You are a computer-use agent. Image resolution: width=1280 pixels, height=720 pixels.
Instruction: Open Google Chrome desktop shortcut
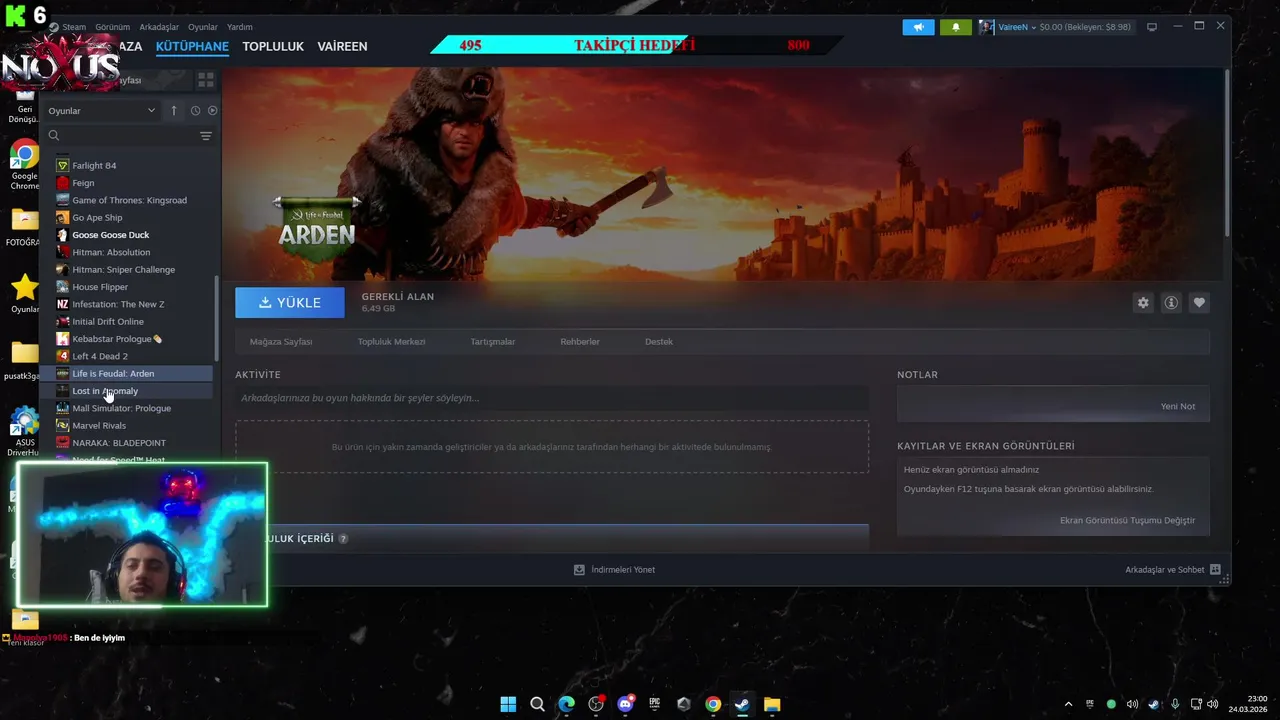click(24, 164)
